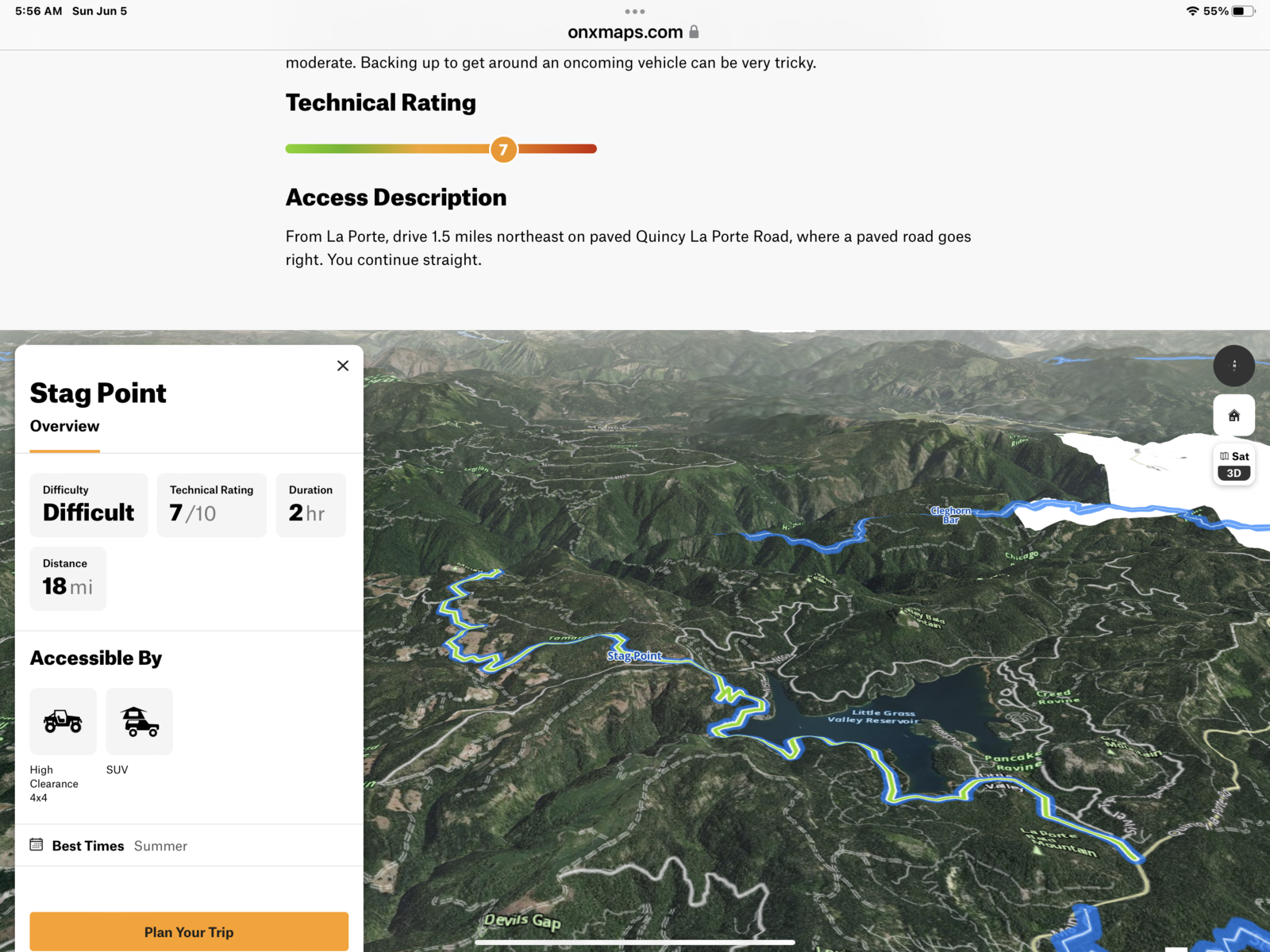Image resolution: width=1270 pixels, height=952 pixels.
Task: Switch the Sat map layer option
Action: [x=1234, y=456]
